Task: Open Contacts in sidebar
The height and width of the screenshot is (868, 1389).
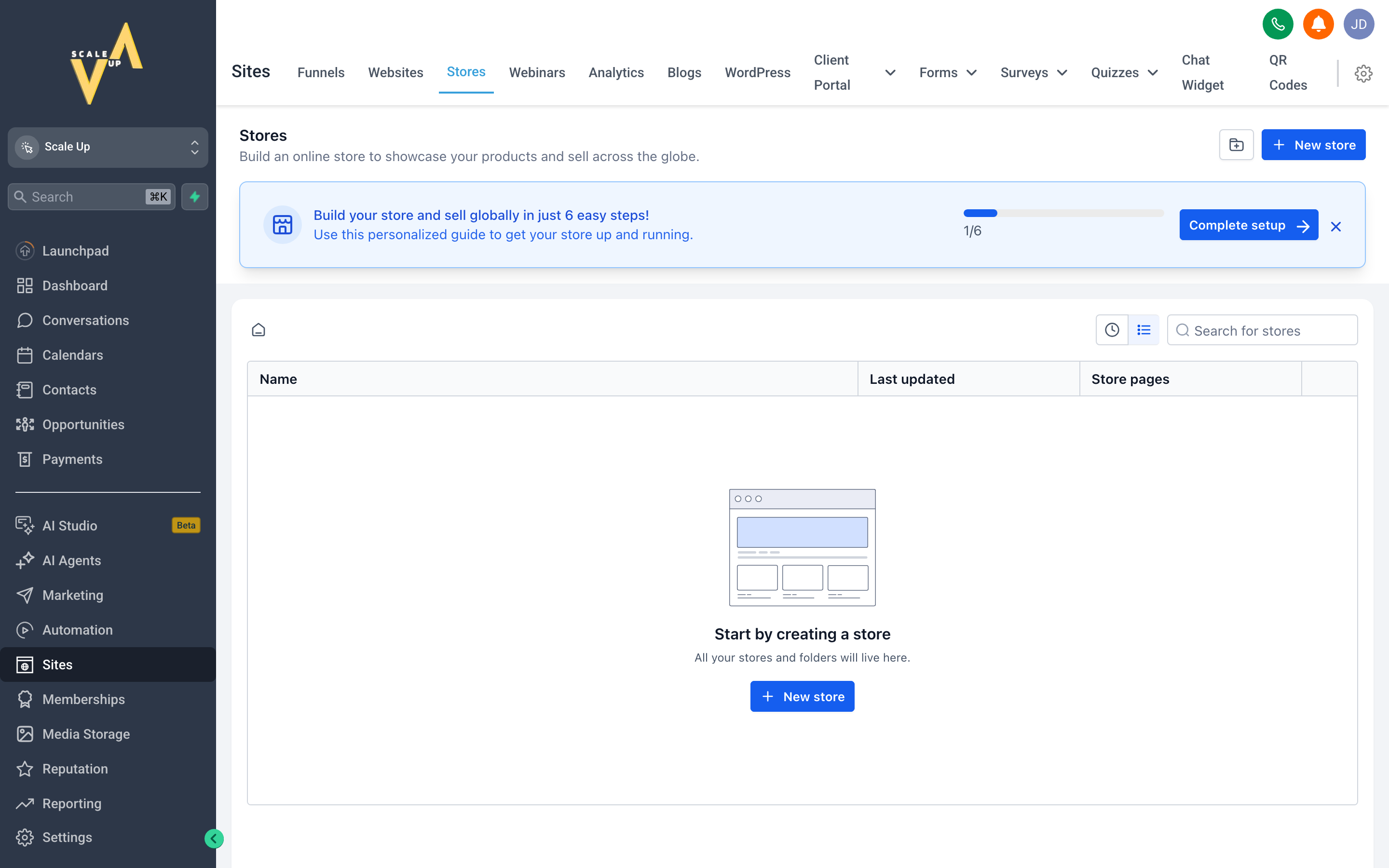Action: [x=108, y=390]
